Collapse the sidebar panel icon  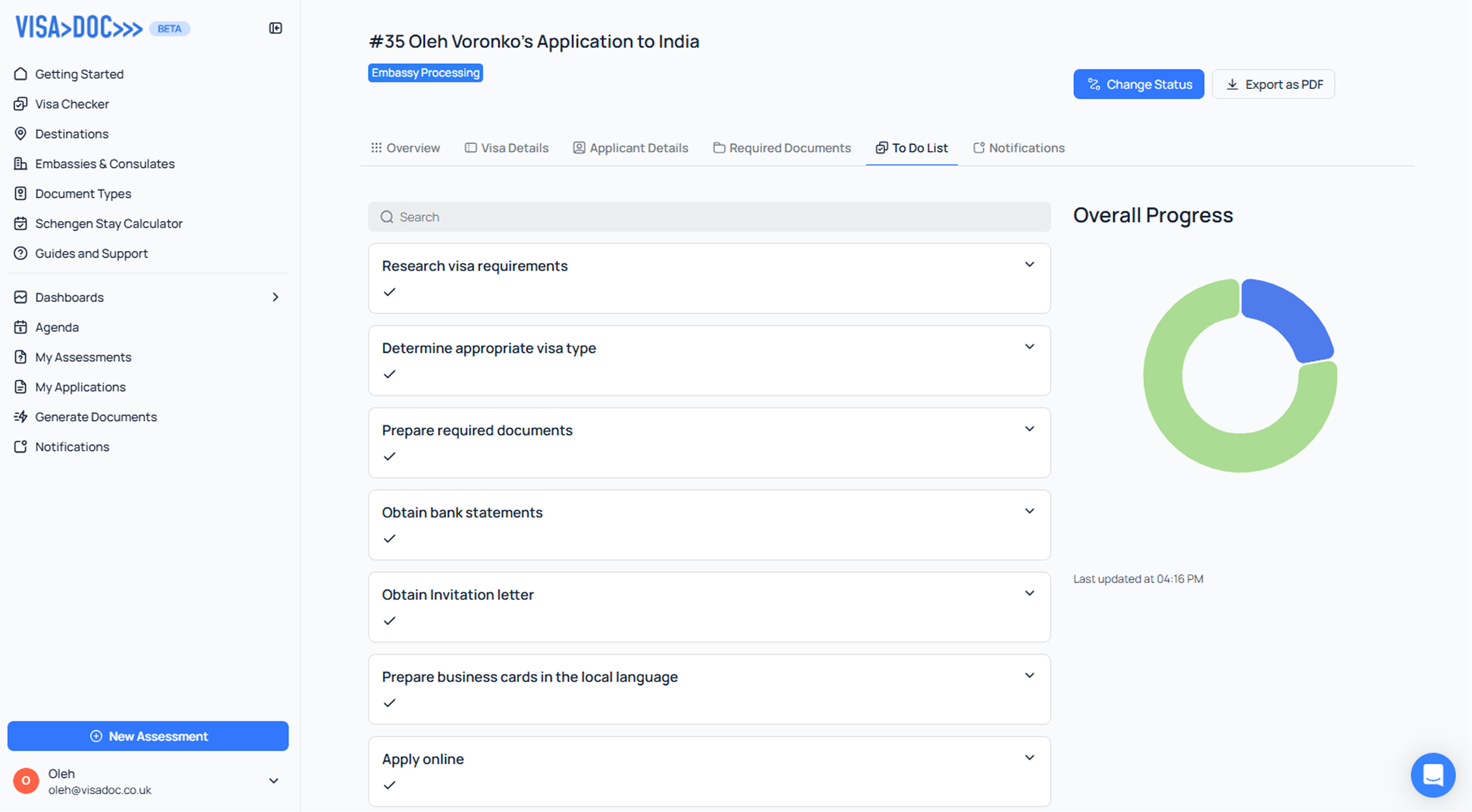[275, 28]
